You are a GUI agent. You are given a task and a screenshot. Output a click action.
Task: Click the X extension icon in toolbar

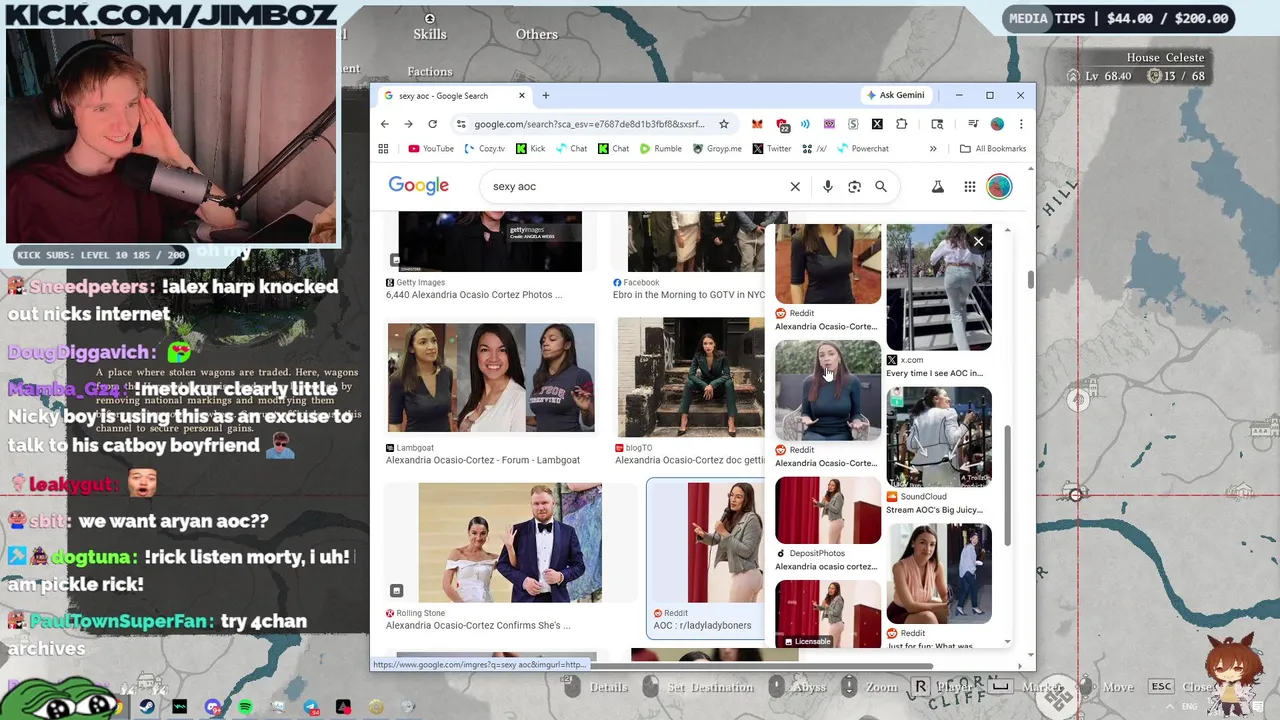pyautogui.click(x=877, y=124)
